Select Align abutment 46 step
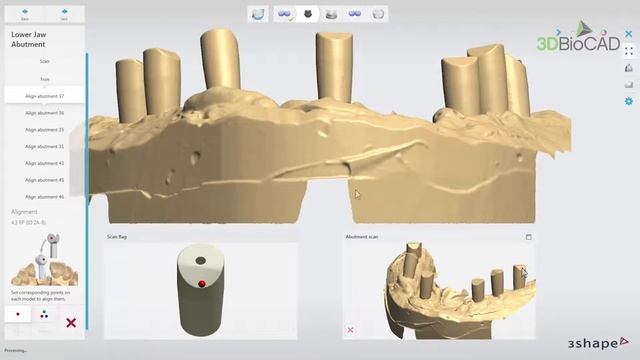640x360 pixels. [x=44, y=196]
